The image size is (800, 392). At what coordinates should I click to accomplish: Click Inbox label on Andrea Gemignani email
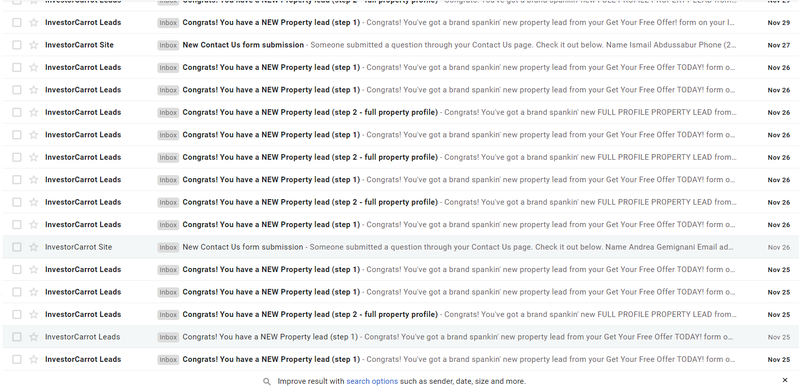click(x=168, y=247)
